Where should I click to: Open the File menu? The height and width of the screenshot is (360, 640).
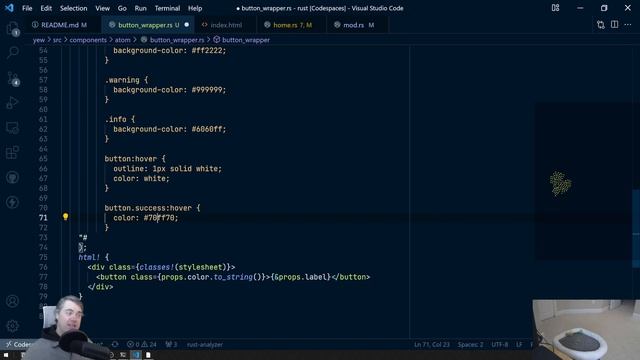tap(27, 8)
